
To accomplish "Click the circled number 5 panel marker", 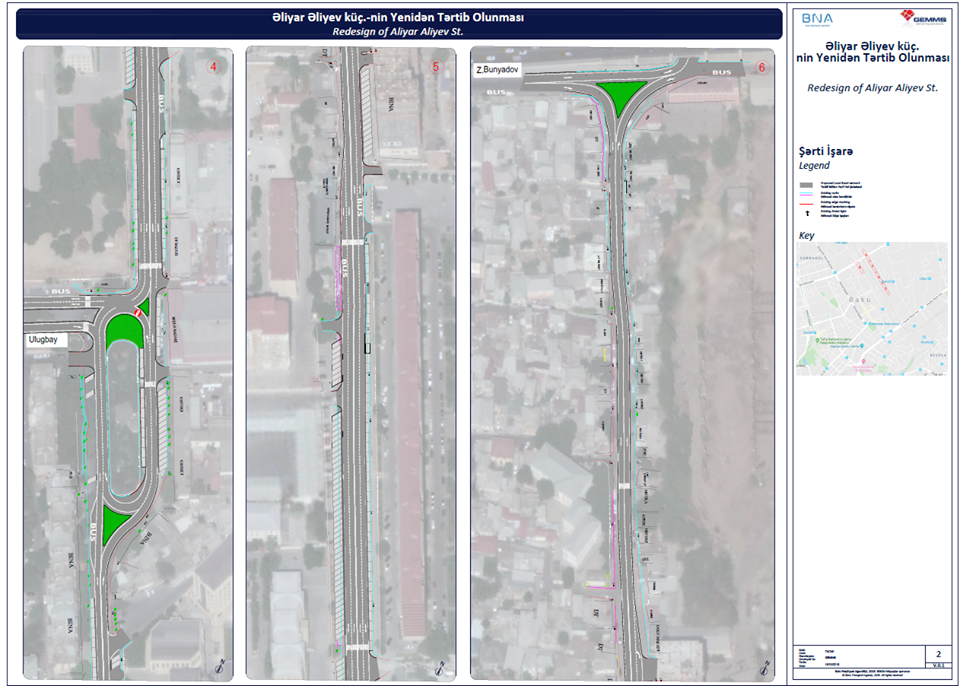I will 435,67.
